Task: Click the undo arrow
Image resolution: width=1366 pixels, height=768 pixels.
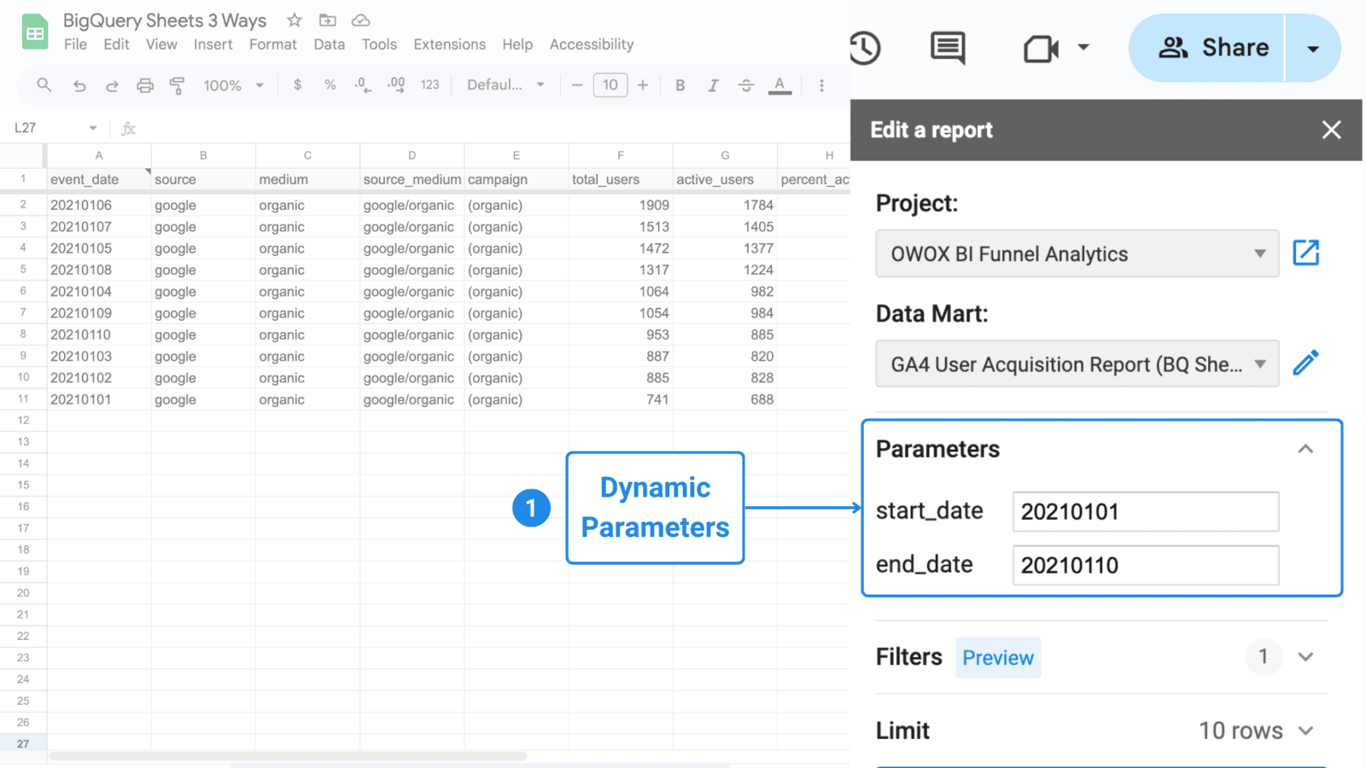Action: point(79,86)
